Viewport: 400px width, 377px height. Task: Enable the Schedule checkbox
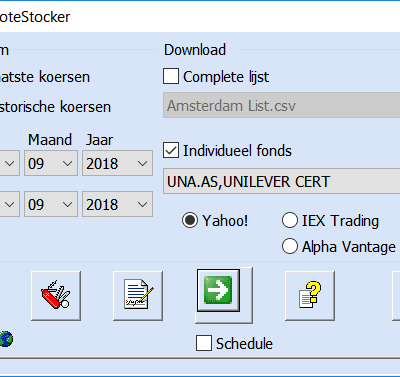(204, 343)
